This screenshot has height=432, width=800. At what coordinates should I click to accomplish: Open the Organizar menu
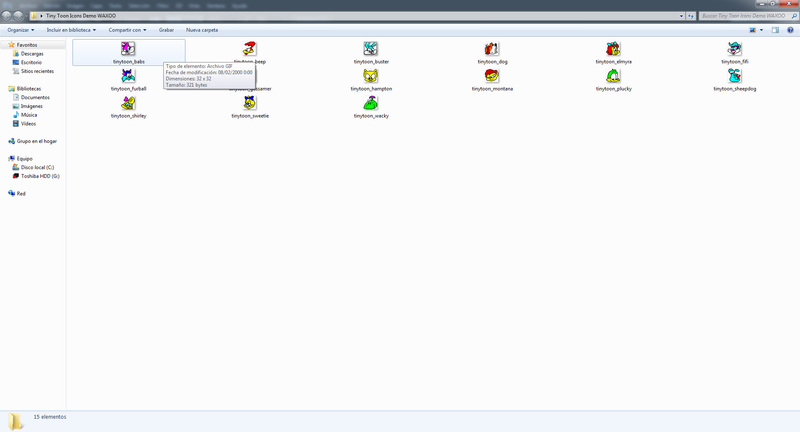(x=21, y=30)
